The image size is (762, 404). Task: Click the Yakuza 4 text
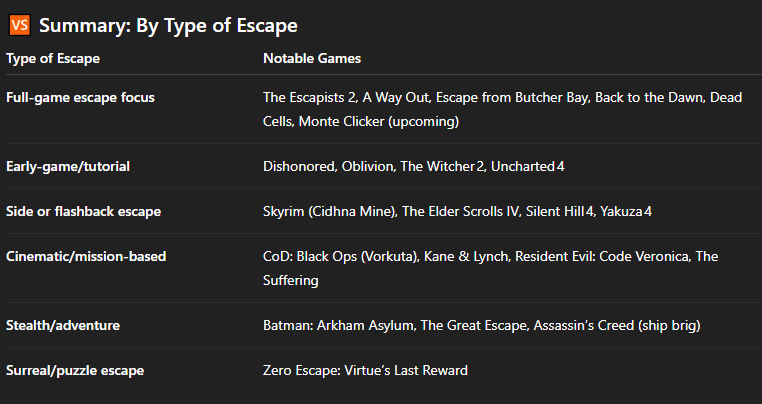pos(626,211)
